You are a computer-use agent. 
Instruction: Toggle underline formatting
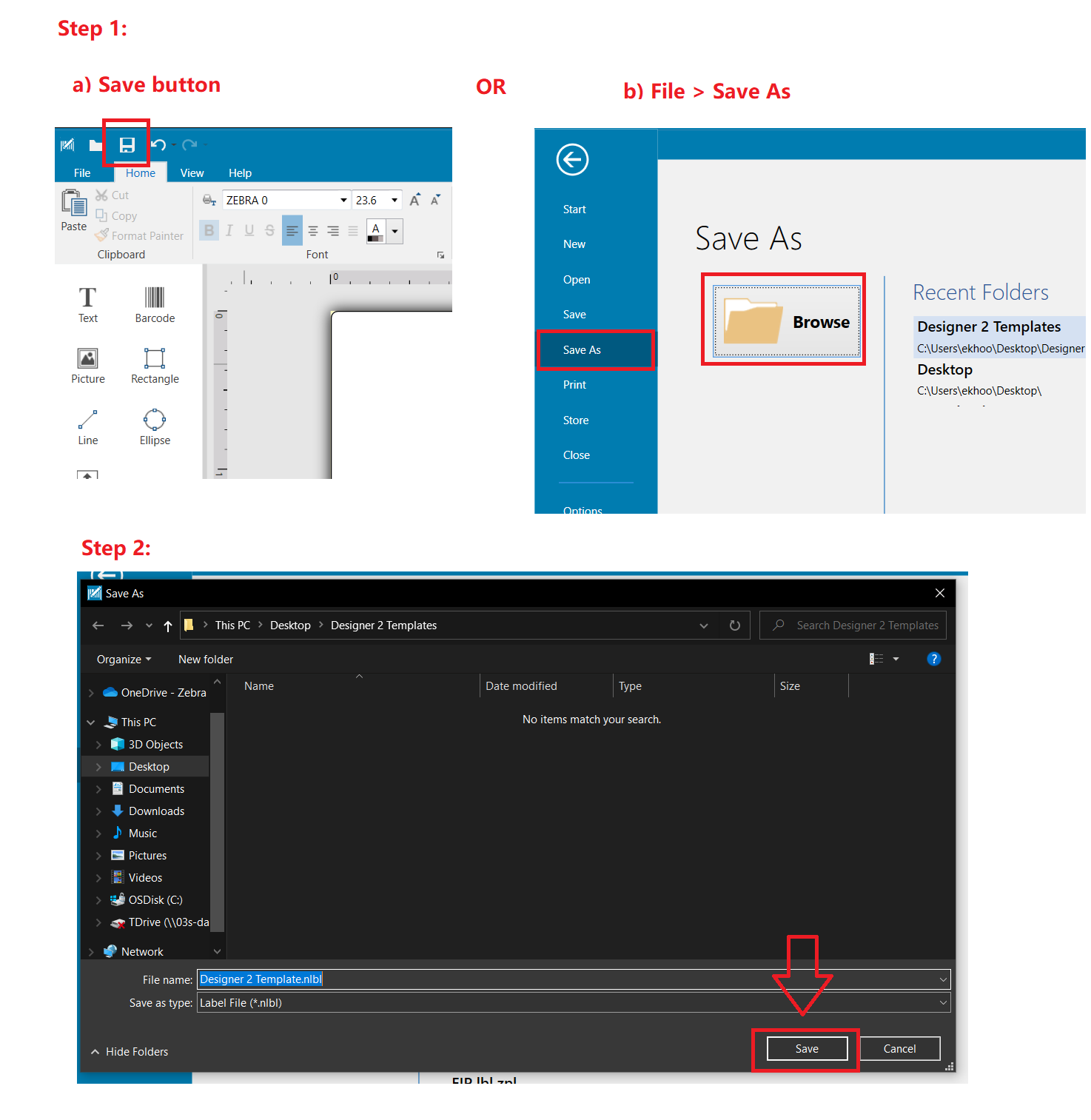click(249, 230)
